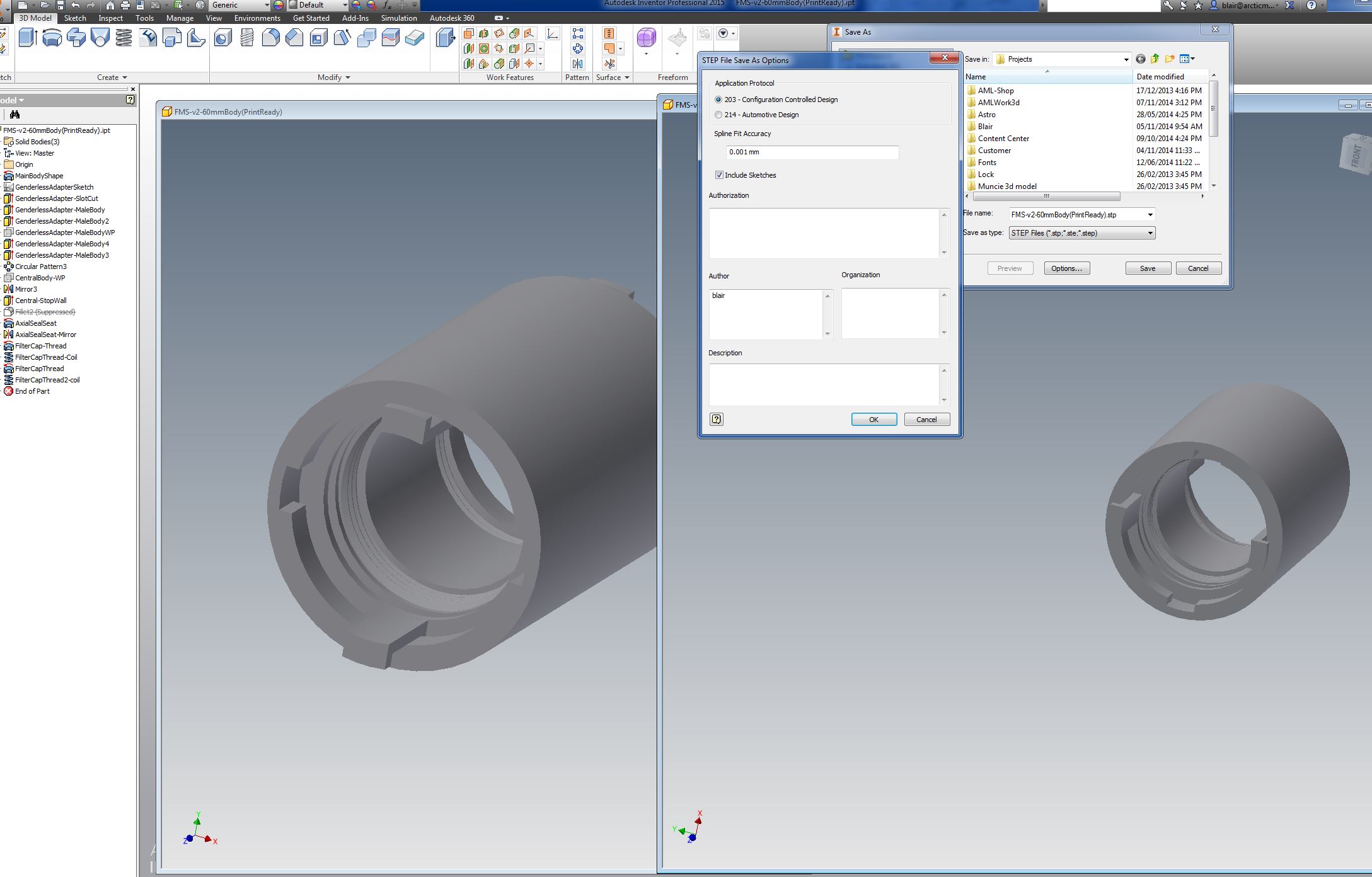
Task: Create new folder in Save As dialog
Action: (x=1170, y=59)
